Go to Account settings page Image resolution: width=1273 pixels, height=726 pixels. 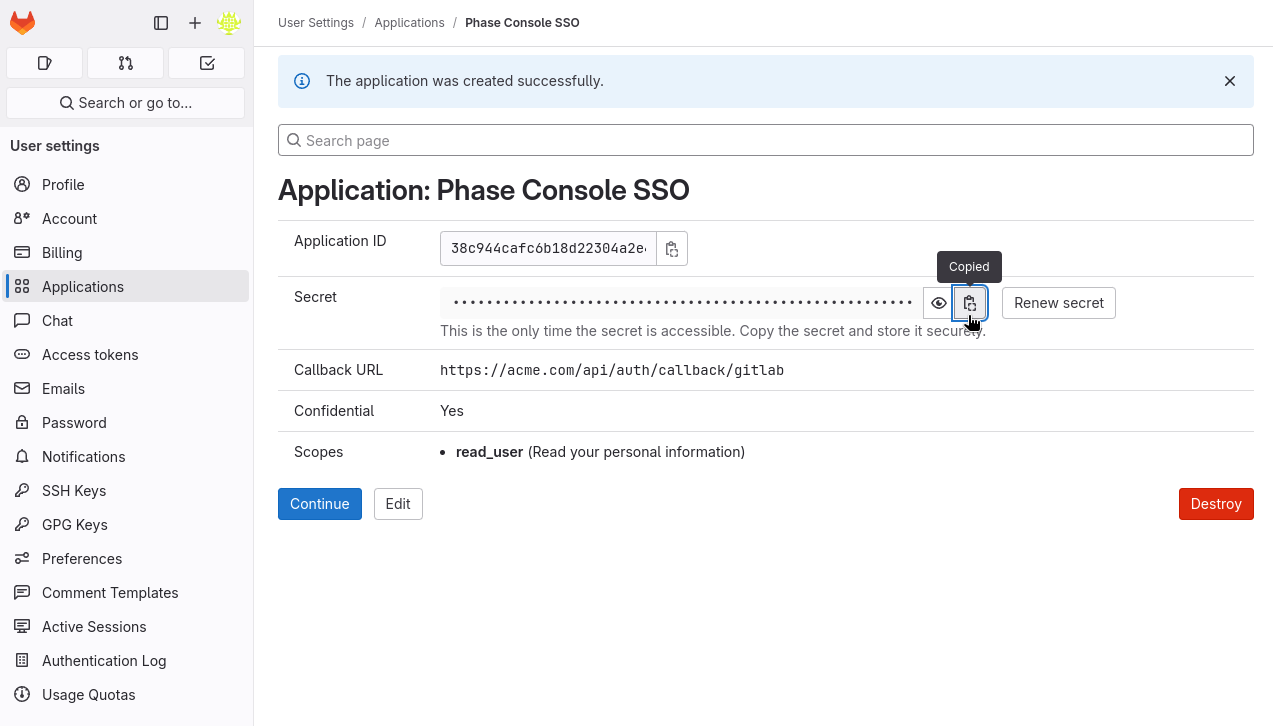coord(126,219)
